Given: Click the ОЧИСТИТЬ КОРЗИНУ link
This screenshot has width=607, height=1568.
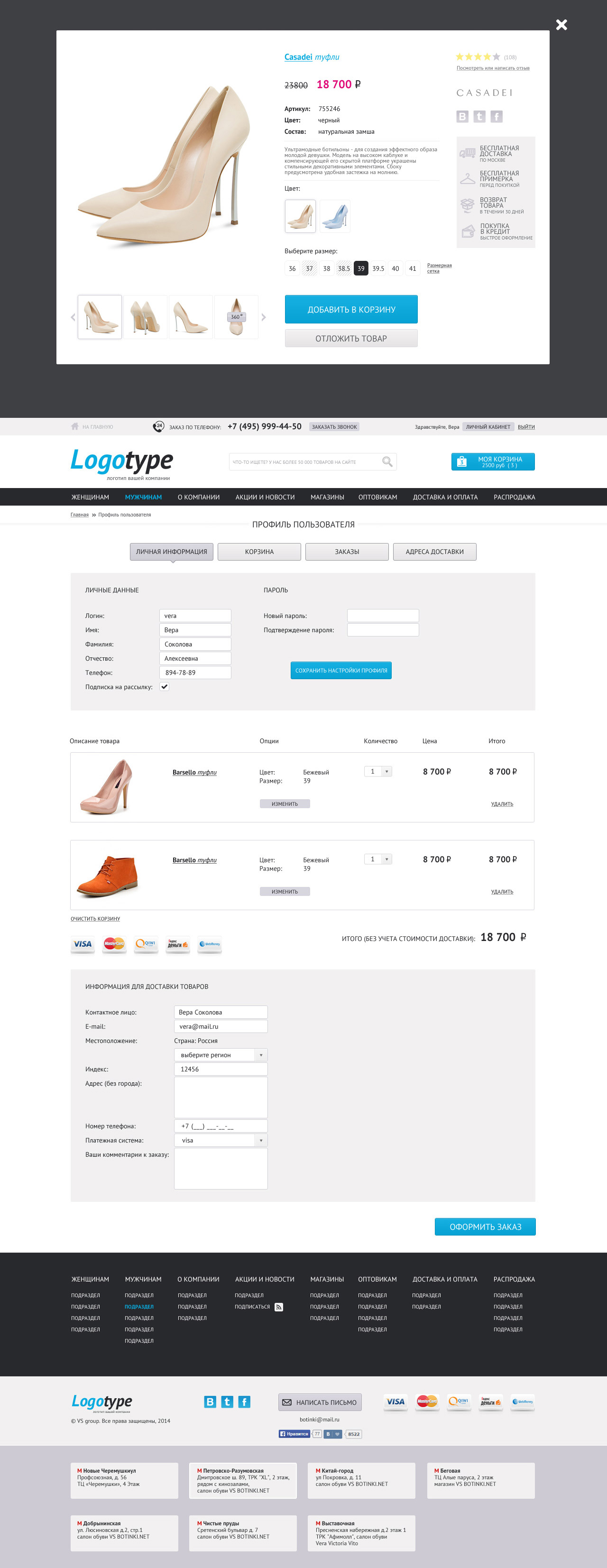Looking at the screenshot, I should pyautogui.click(x=96, y=919).
